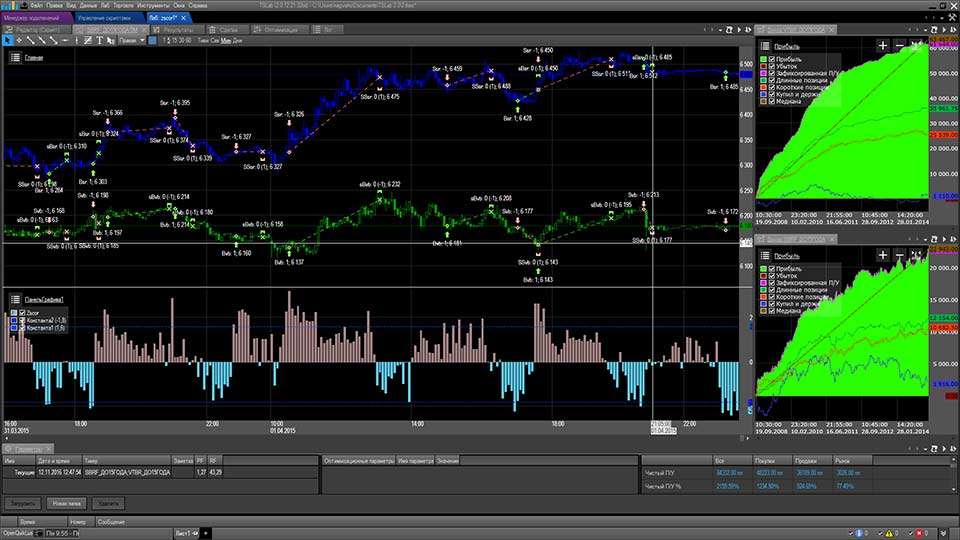Open the Zscor indicator pane menu icon

pos(15,299)
